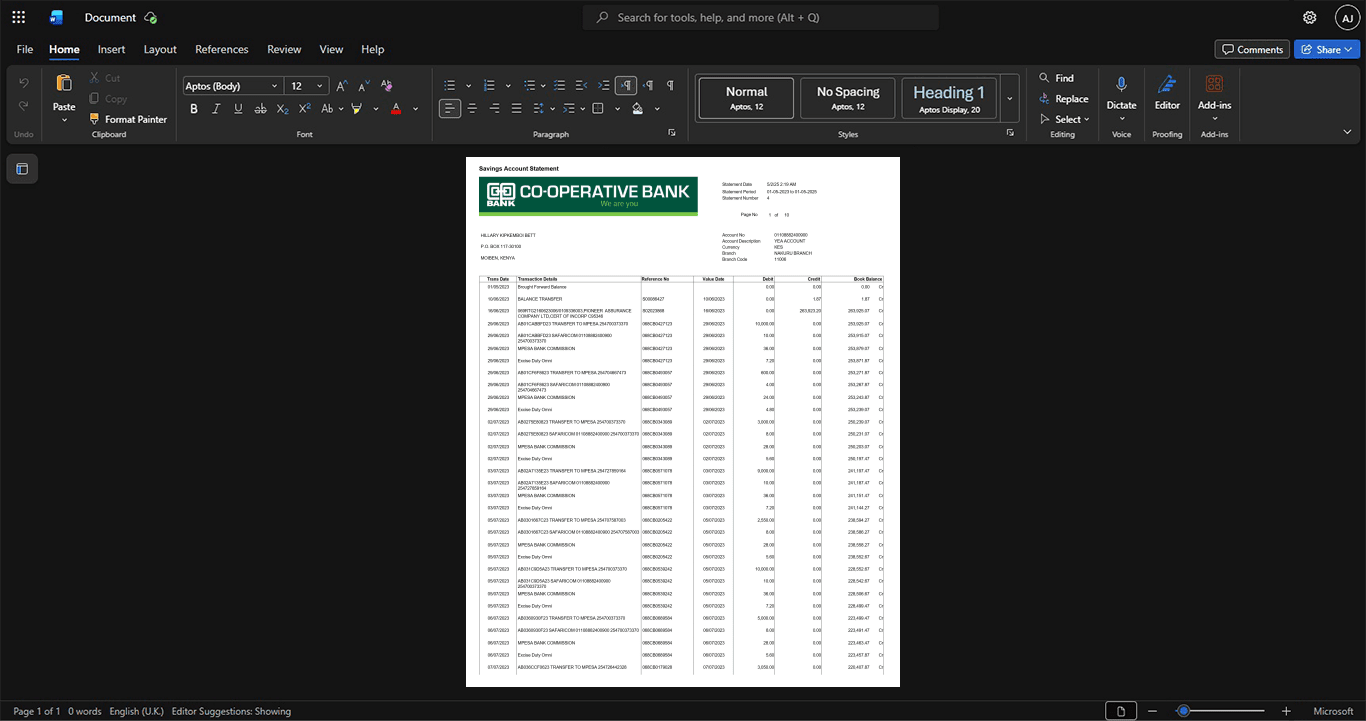1366x721 pixels.
Task: Open the File menu
Action: point(25,49)
